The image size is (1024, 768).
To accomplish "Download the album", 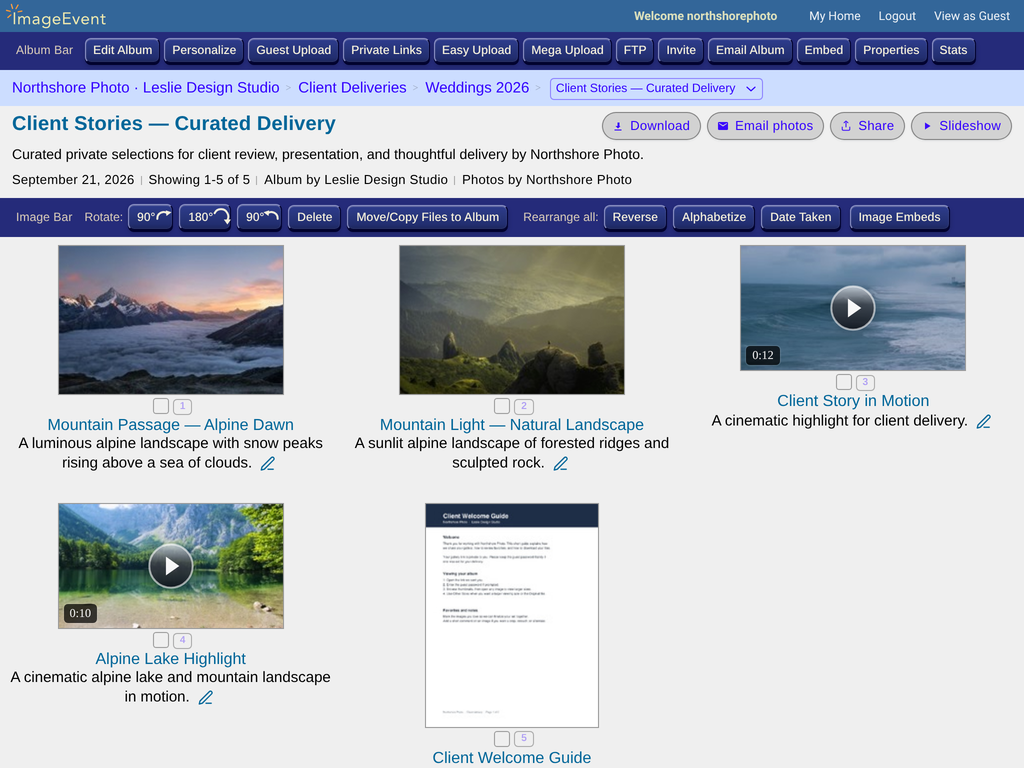I will click(x=651, y=126).
